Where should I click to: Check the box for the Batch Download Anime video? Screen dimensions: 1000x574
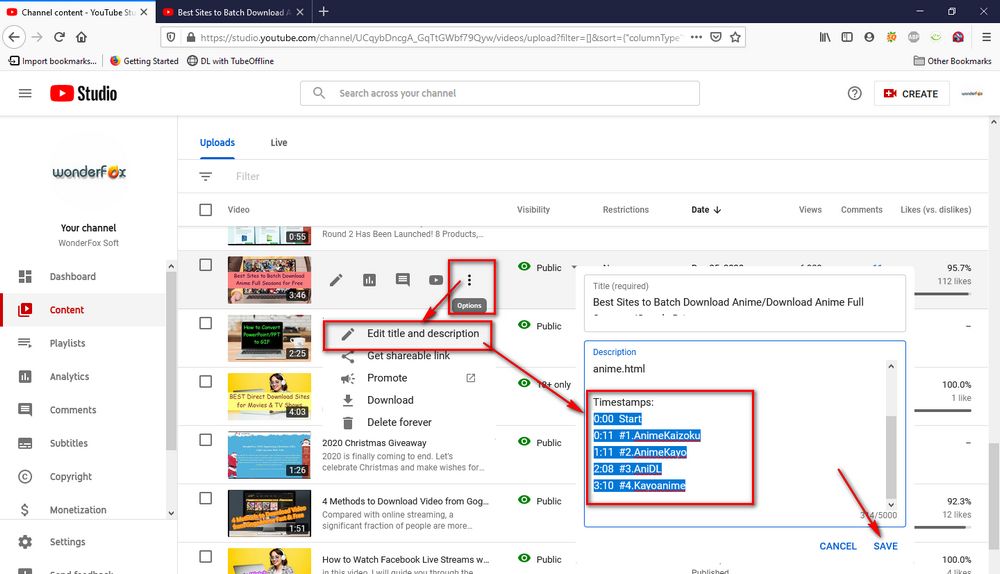pos(205,265)
